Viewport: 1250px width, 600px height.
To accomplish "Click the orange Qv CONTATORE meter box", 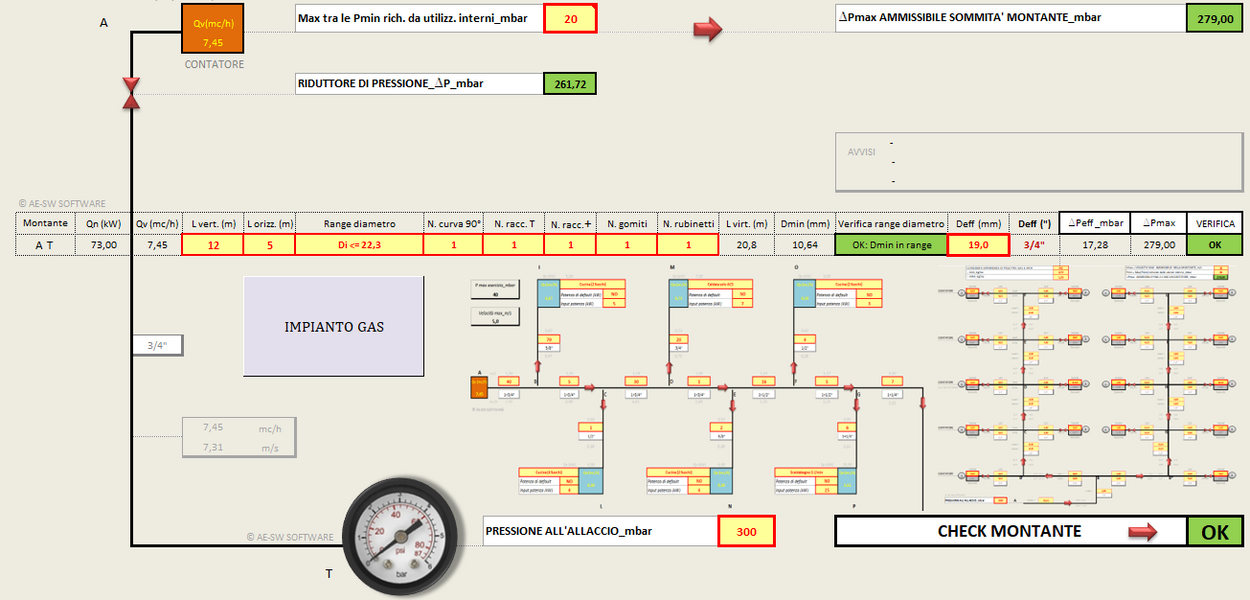I will [212, 28].
